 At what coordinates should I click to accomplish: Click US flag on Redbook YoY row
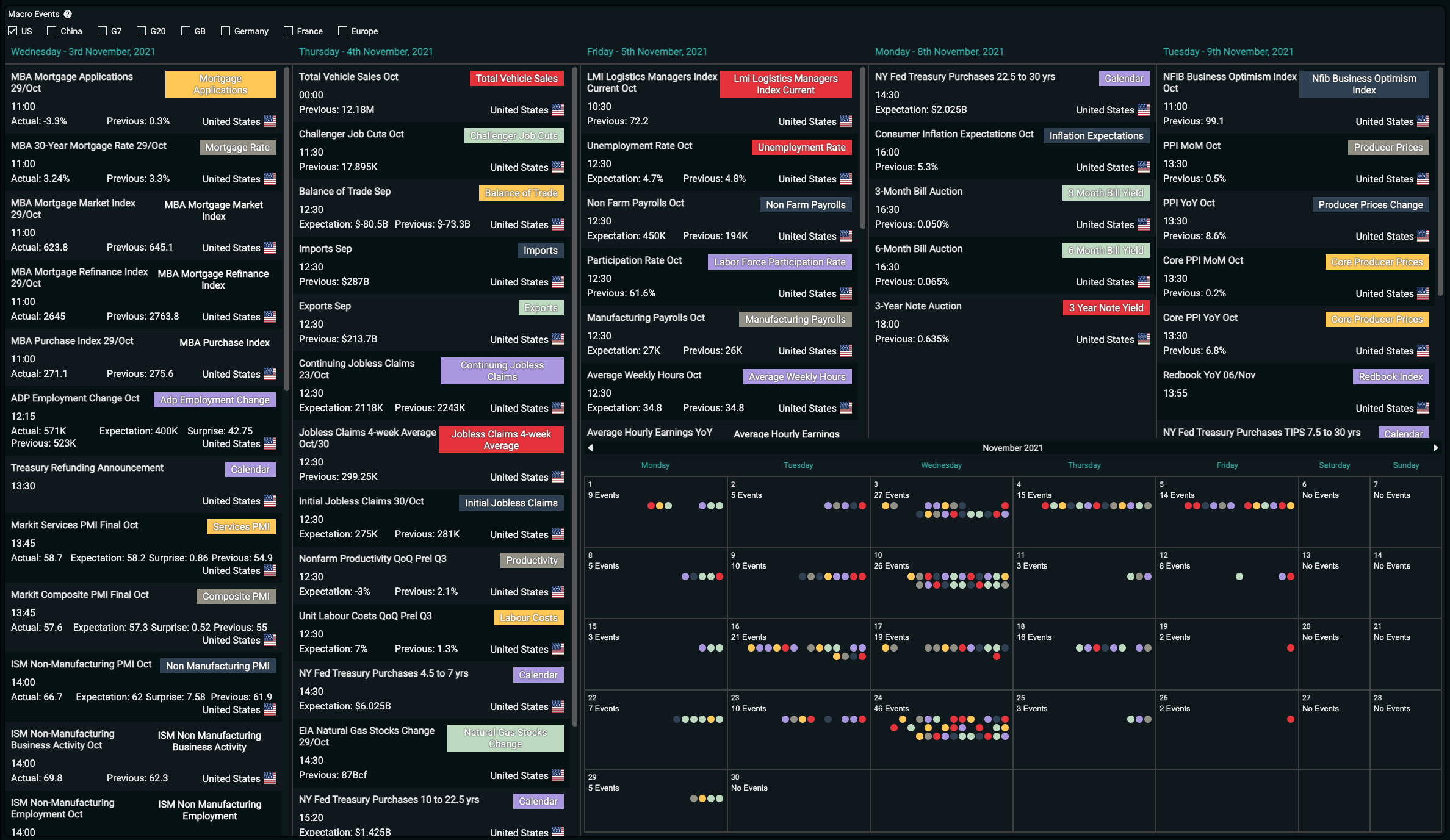pyautogui.click(x=1423, y=408)
